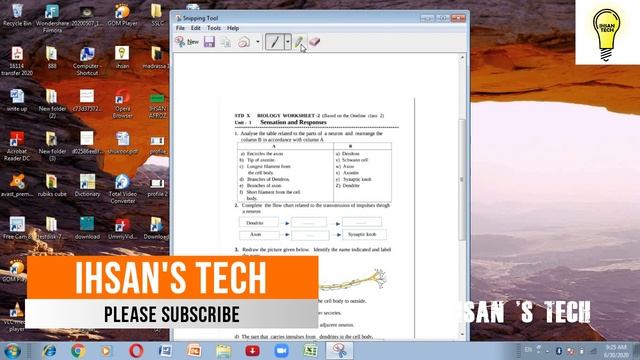Screen dimensions: 640x360
Task: Select the avast_prem... installer icon
Action: pyautogui.click(x=17, y=186)
